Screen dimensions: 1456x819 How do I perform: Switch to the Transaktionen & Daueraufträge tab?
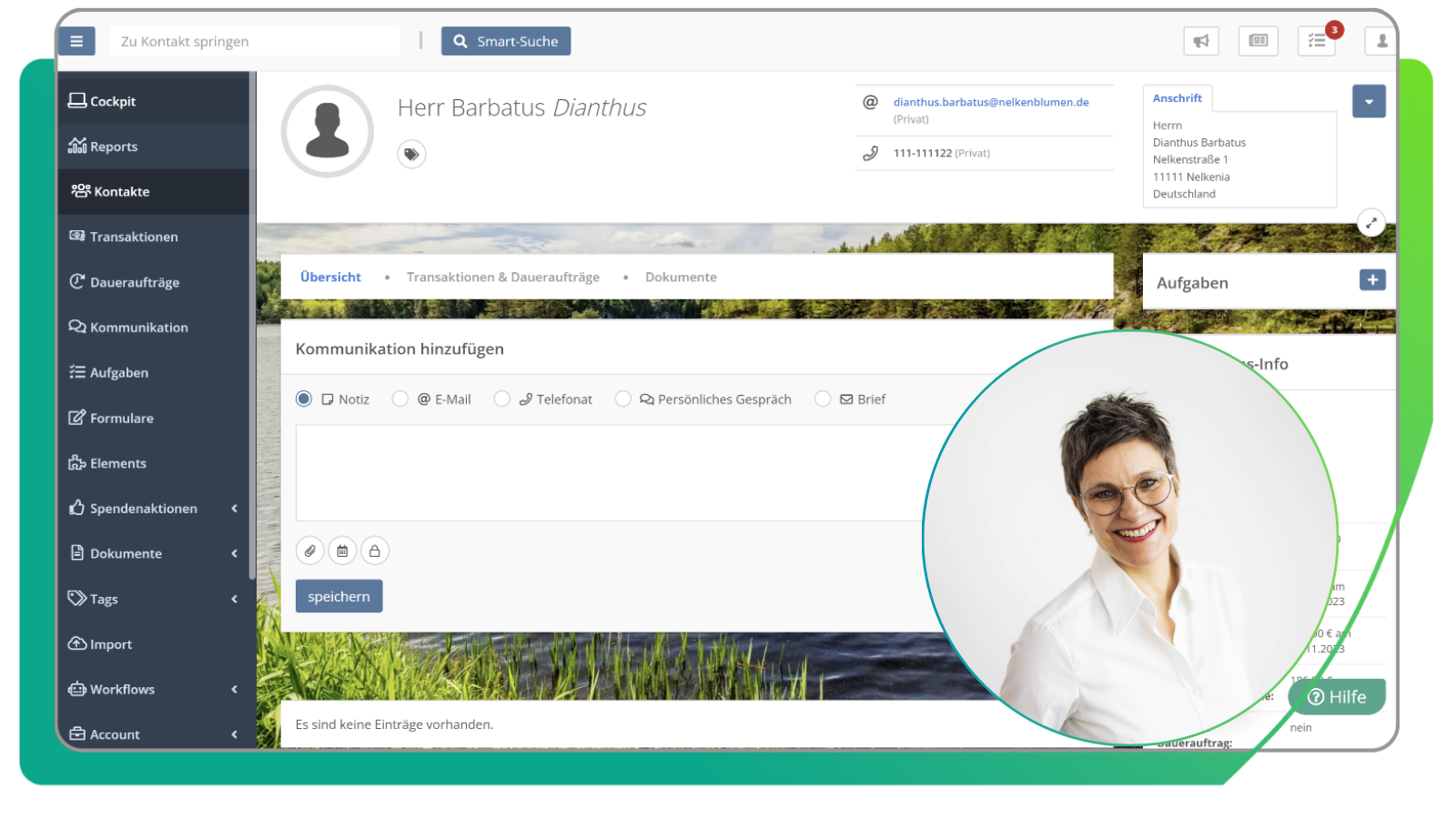503,277
